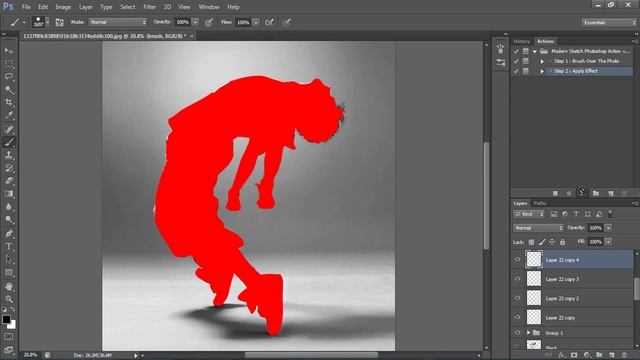The height and width of the screenshot is (360, 640).
Task: Open the brush preset picker dropdown
Action: [47, 22]
